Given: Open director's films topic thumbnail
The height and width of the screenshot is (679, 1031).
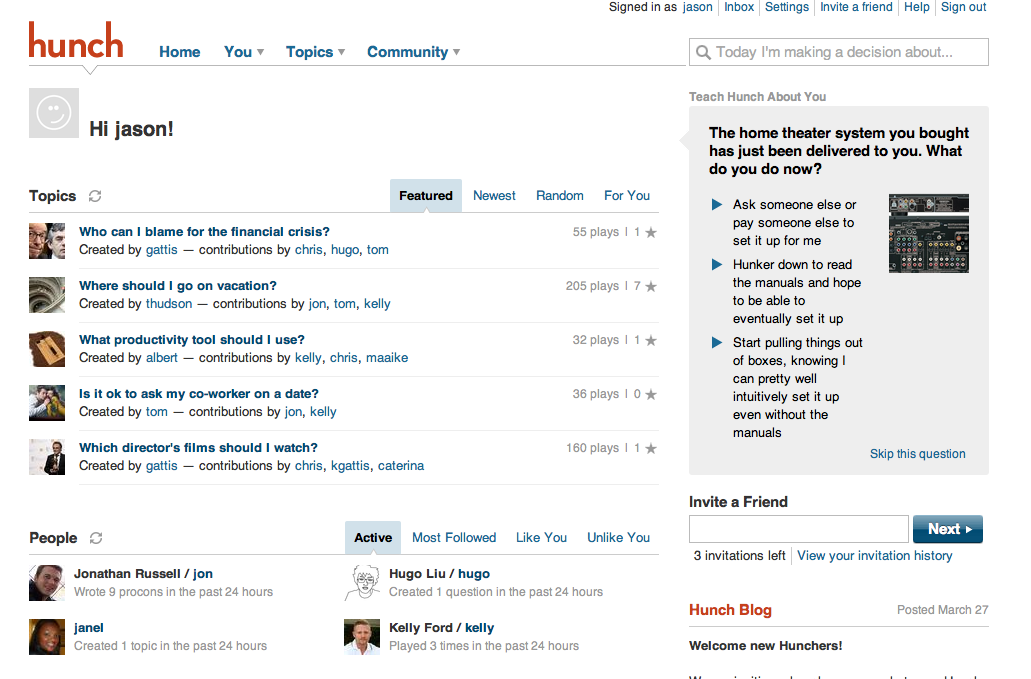Looking at the screenshot, I should coord(47,456).
